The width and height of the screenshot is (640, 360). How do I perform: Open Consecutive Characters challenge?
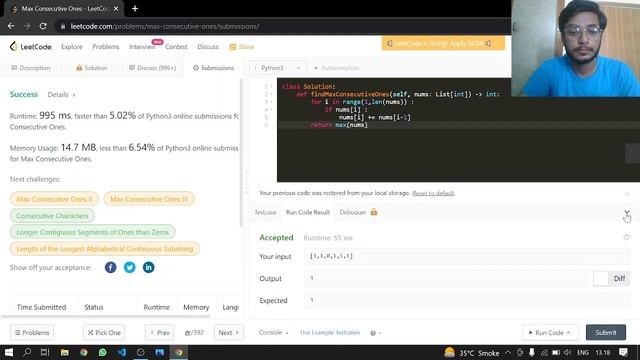point(52,216)
